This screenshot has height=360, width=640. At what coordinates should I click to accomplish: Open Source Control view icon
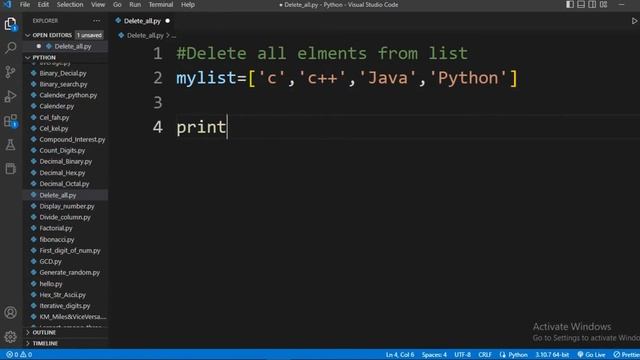coord(11,72)
